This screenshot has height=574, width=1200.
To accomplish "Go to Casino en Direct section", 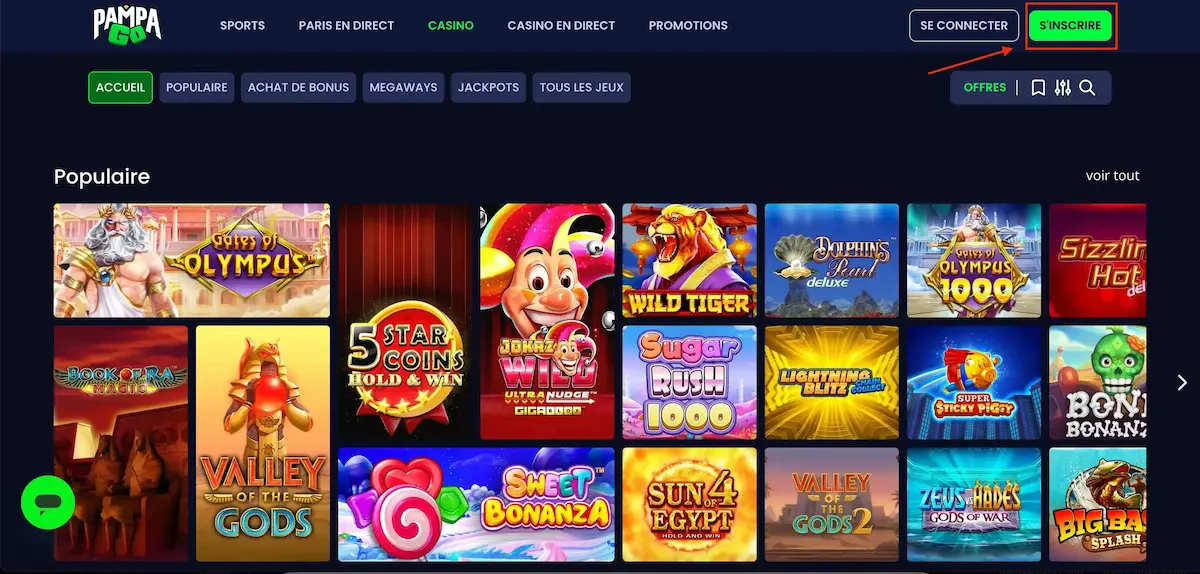I will coord(561,25).
